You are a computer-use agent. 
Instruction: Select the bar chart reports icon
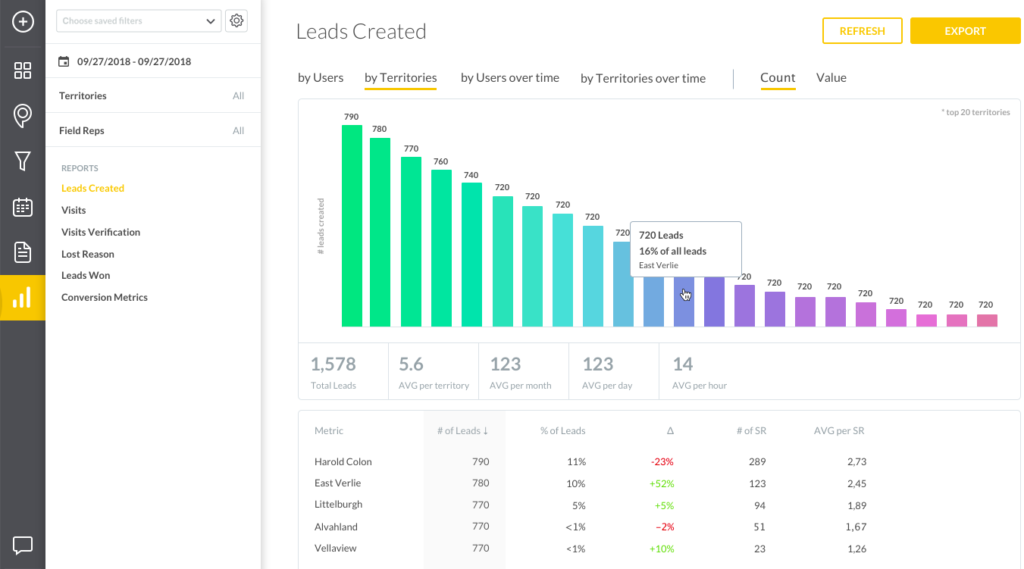point(23,298)
